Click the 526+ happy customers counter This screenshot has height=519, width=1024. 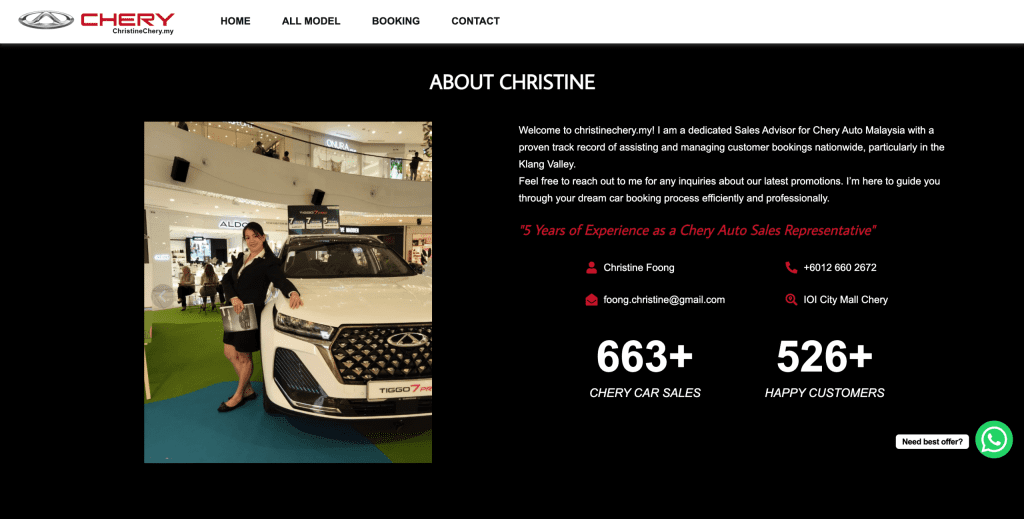click(x=824, y=368)
